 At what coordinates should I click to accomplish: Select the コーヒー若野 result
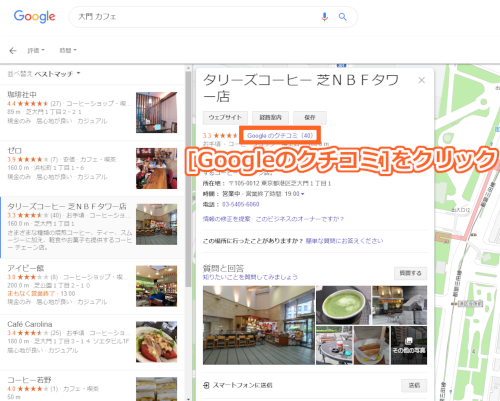(92, 386)
